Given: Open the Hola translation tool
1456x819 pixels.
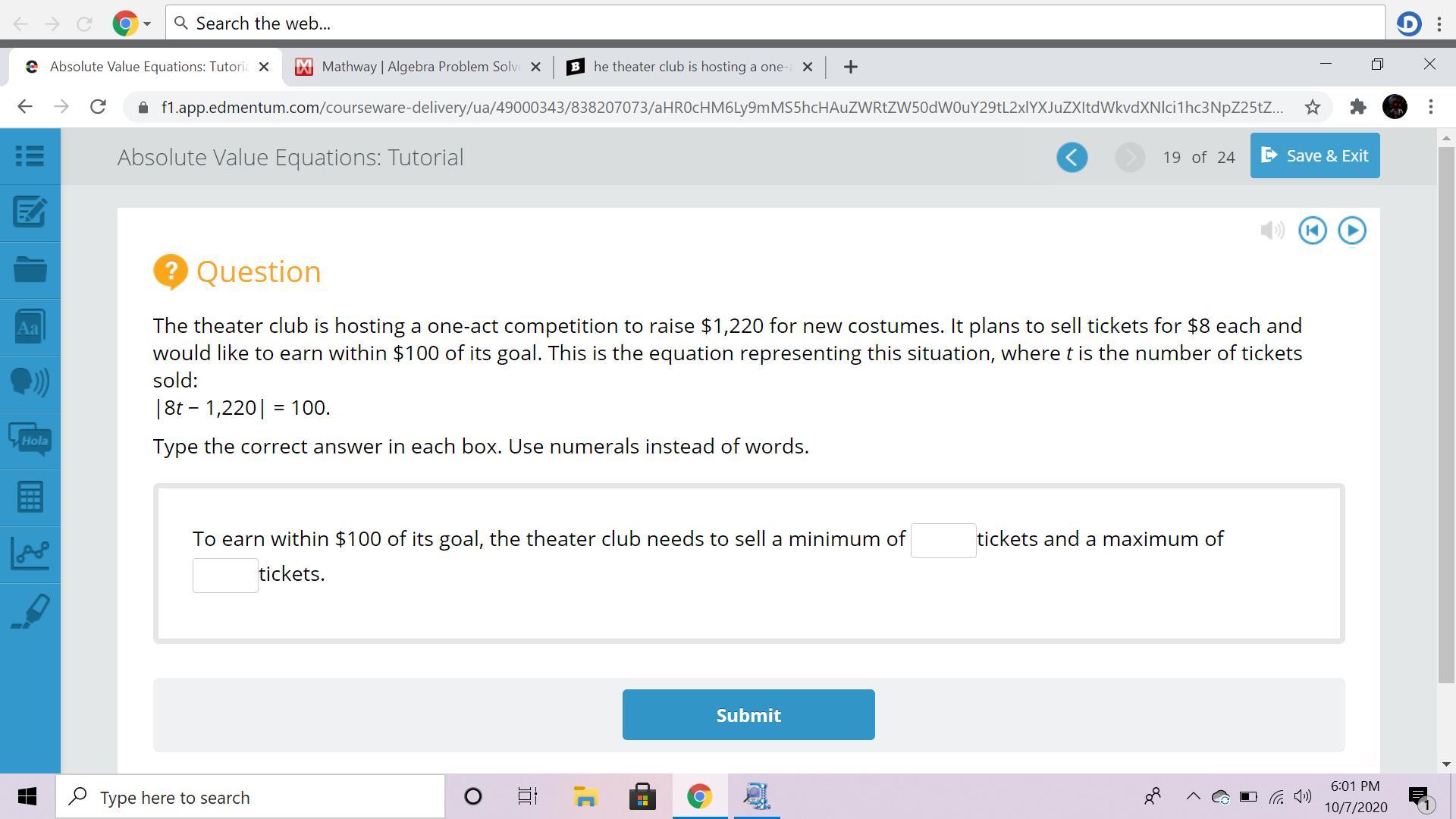Looking at the screenshot, I should [x=30, y=440].
